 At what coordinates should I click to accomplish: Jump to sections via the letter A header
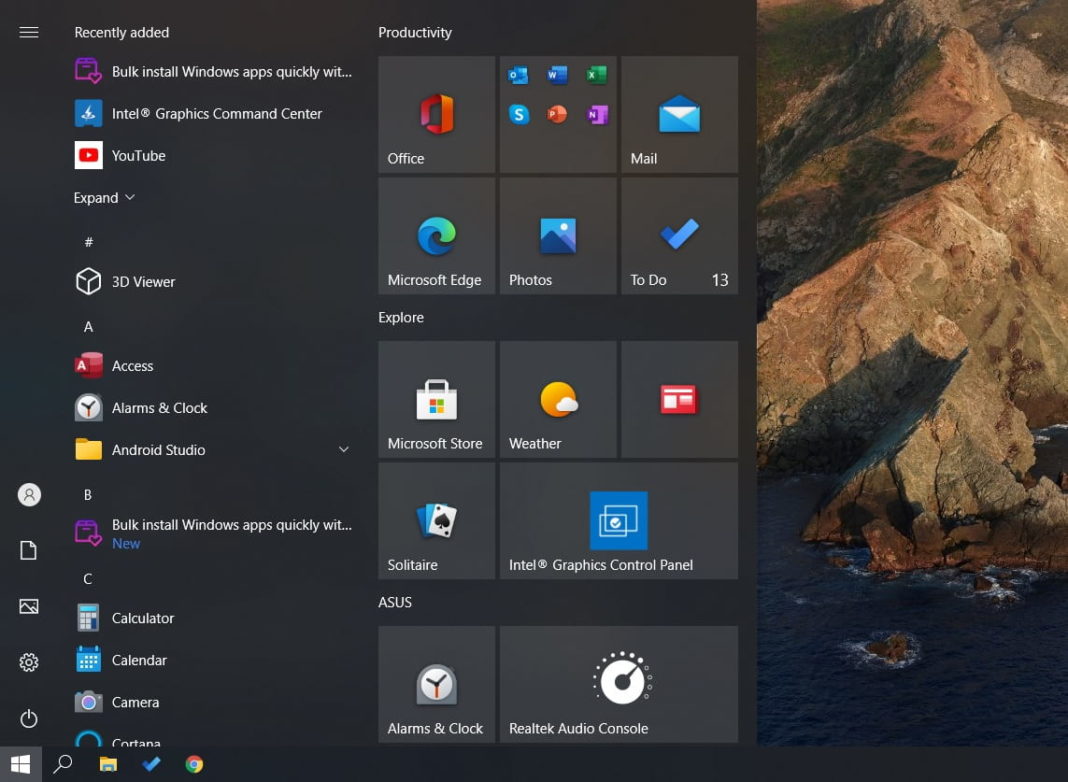point(88,327)
